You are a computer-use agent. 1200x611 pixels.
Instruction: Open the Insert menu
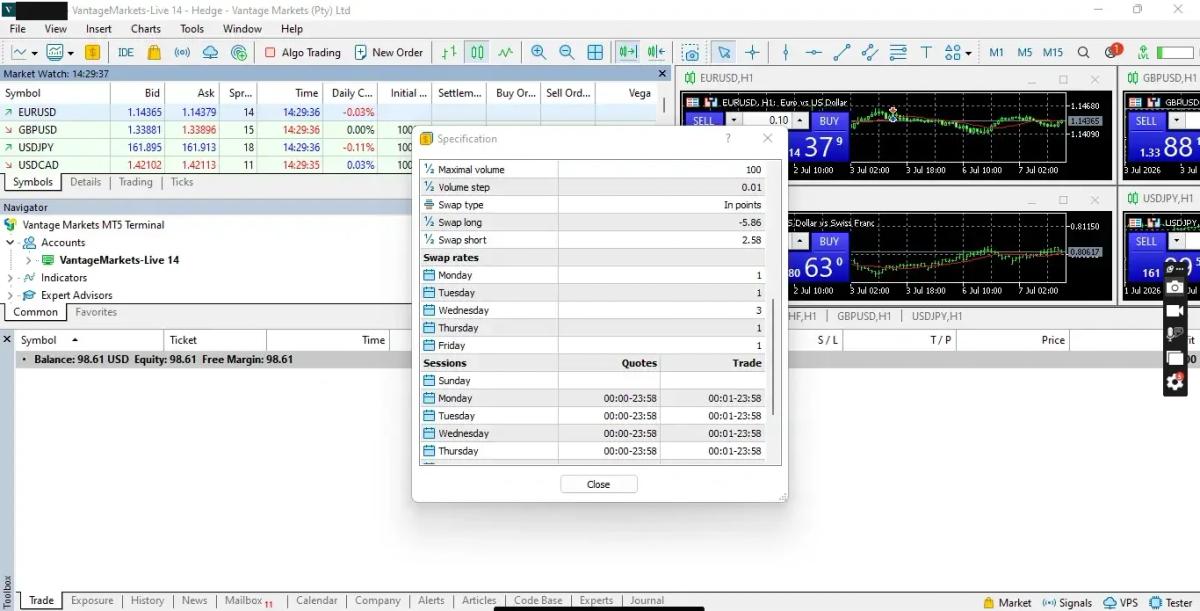(x=99, y=29)
